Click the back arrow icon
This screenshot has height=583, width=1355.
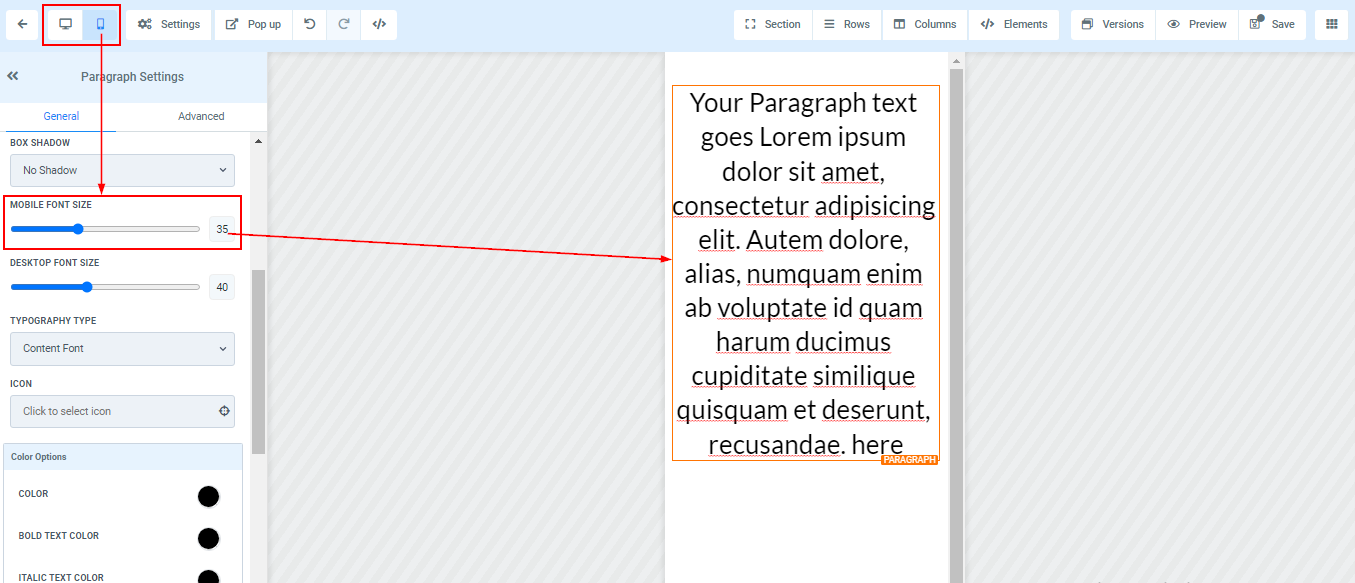pyautogui.click(x=22, y=25)
